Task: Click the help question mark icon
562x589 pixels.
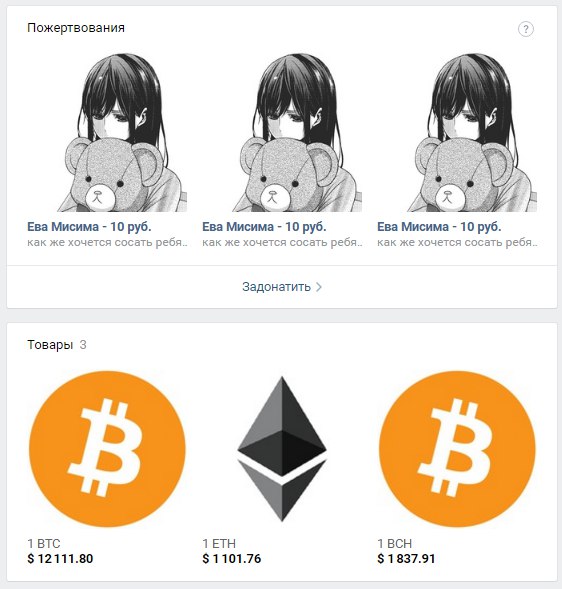Action: tap(526, 29)
